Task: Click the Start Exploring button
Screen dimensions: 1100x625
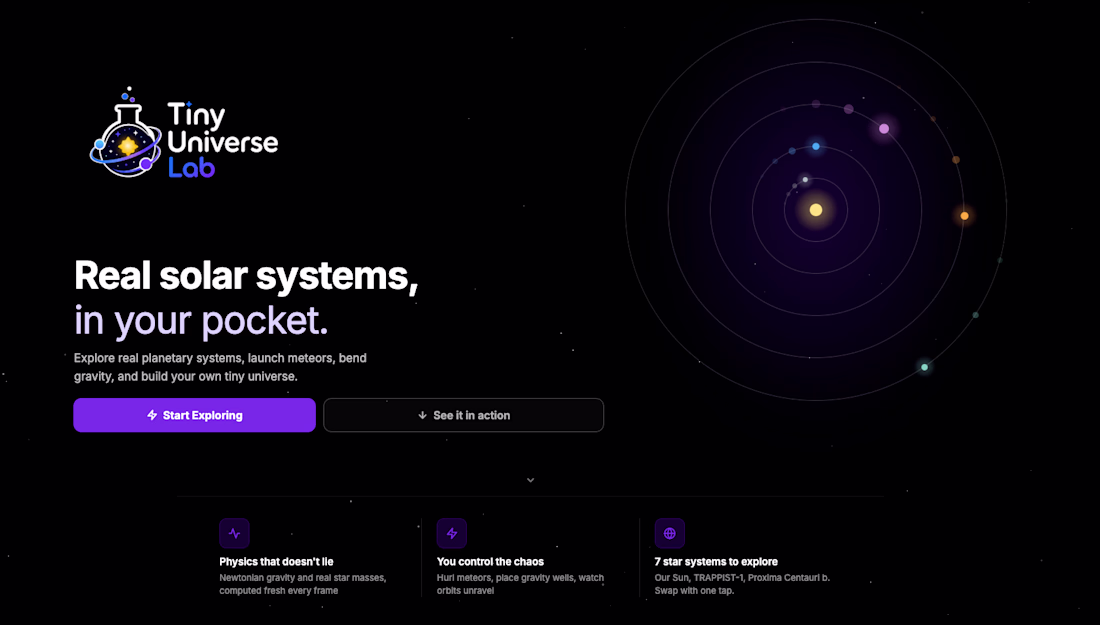Action: (x=194, y=415)
